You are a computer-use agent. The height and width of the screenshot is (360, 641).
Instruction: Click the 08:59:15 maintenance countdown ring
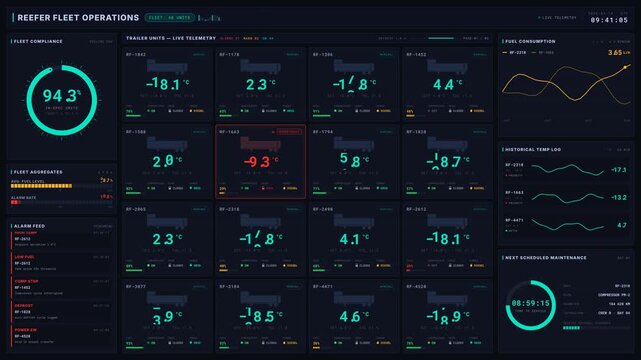click(531, 305)
